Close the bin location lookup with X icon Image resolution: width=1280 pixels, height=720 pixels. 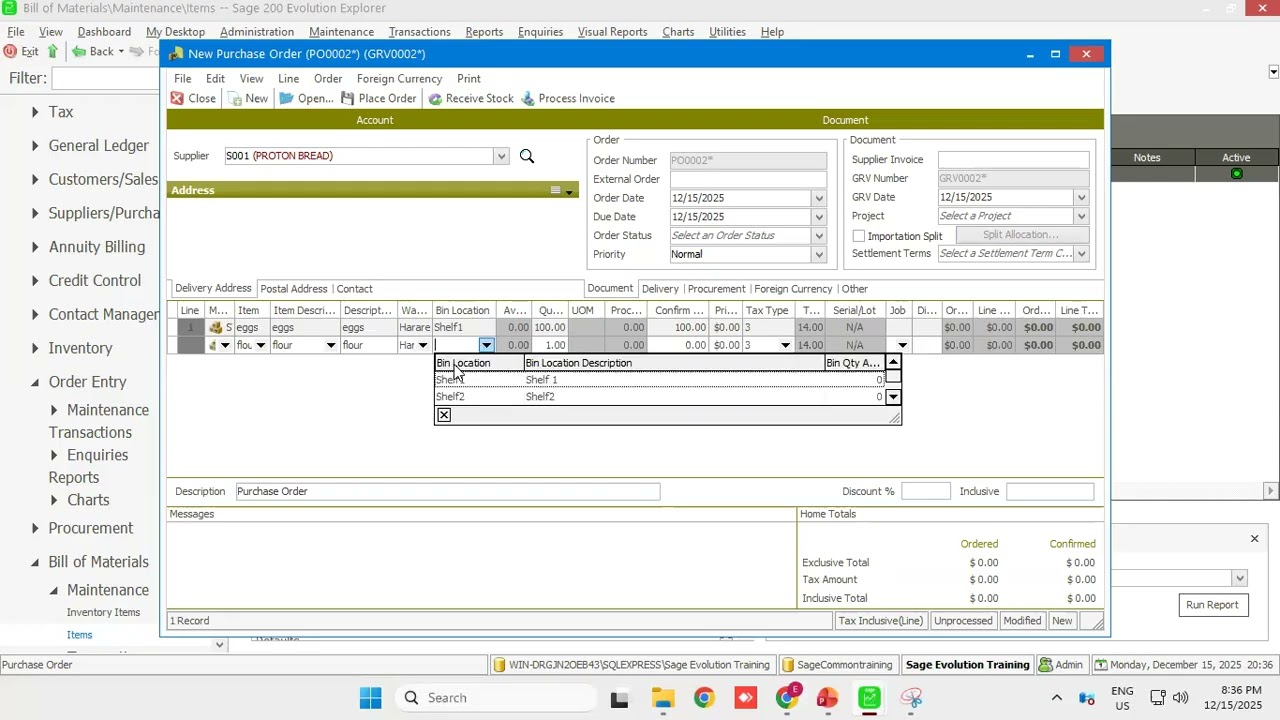tap(444, 415)
